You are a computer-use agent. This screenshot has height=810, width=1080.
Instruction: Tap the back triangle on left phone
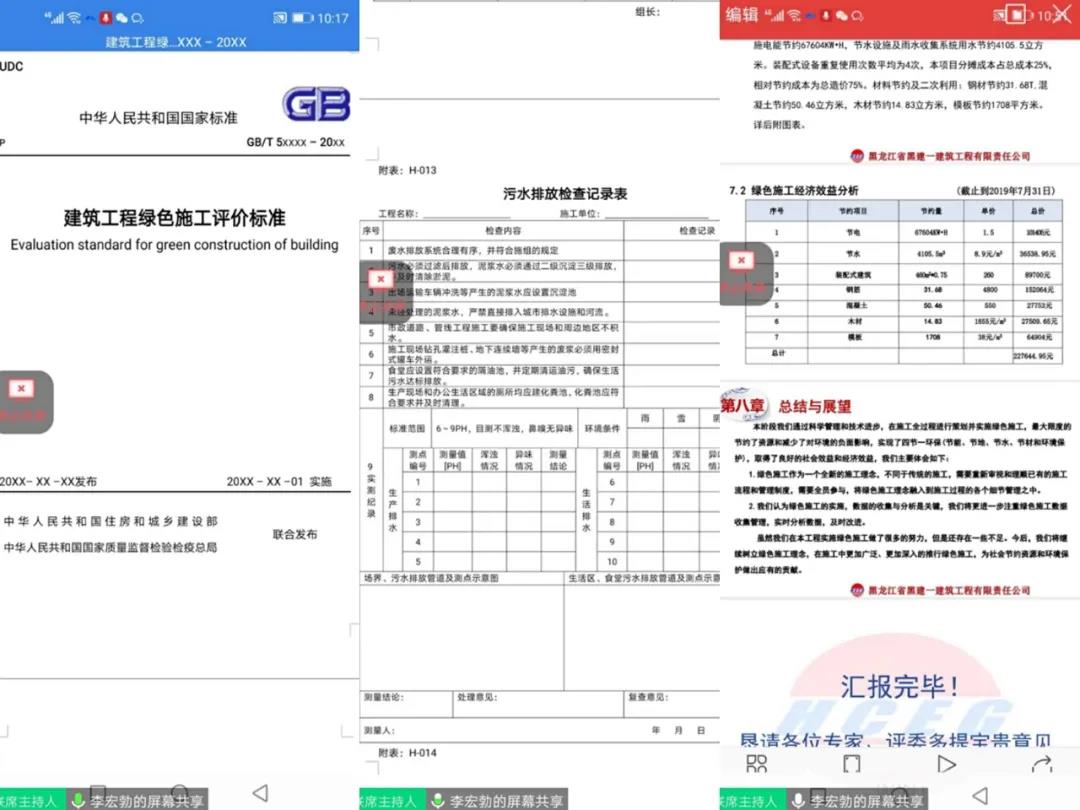click(x=260, y=793)
